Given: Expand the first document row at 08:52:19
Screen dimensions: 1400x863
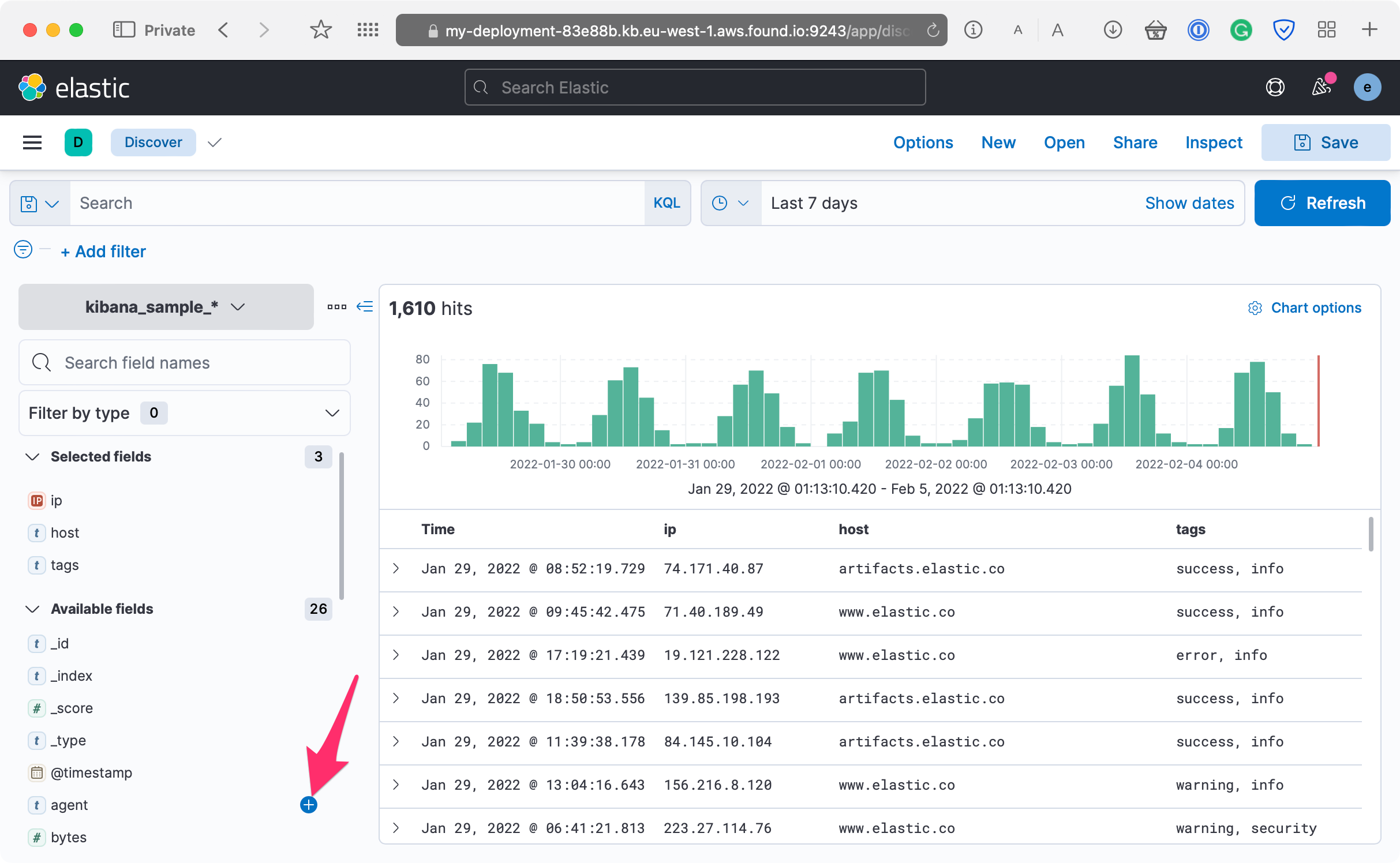Looking at the screenshot, I should [396, 568].
